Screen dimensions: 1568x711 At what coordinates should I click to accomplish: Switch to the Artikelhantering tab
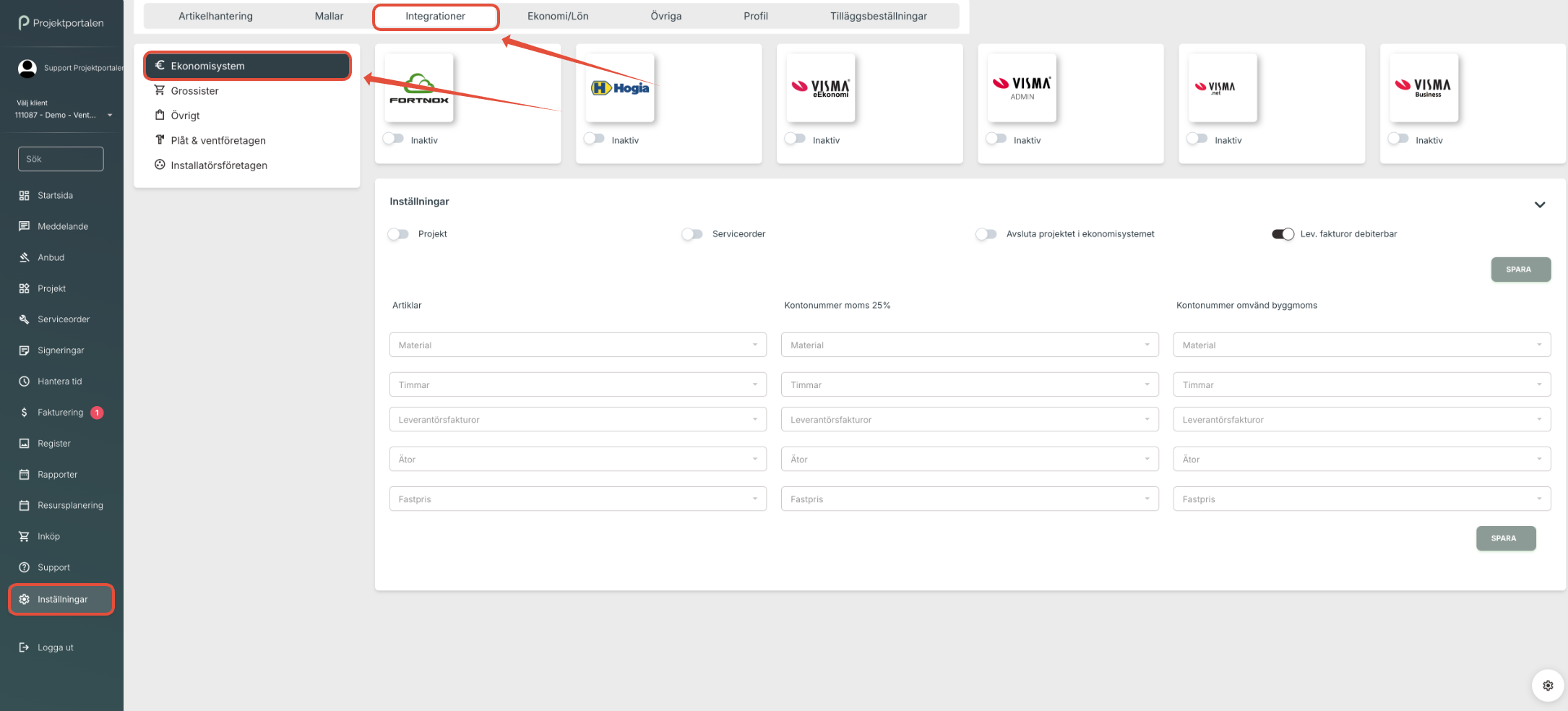tap(215, 16)
